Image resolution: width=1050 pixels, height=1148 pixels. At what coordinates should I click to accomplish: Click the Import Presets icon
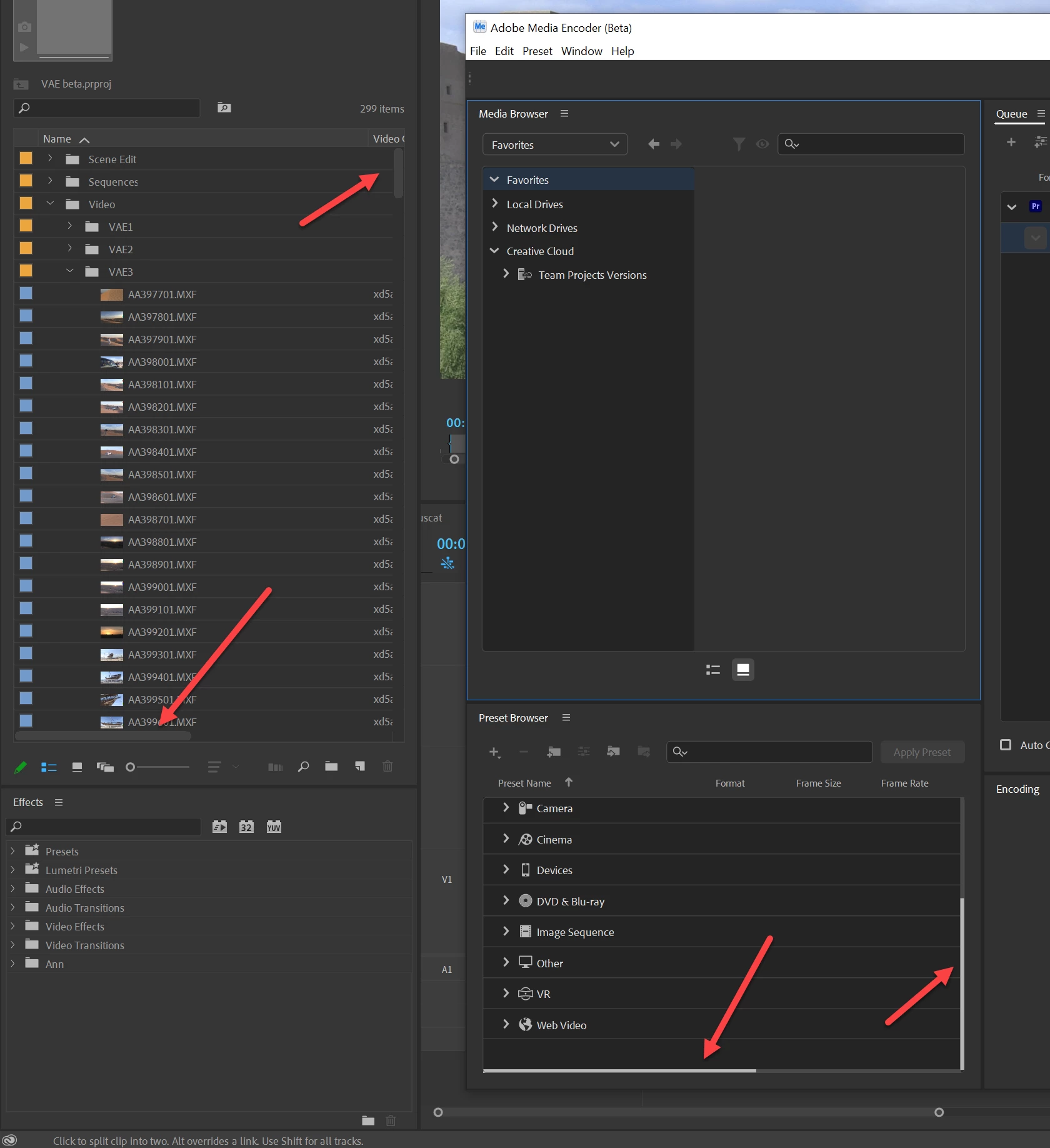tap(614, 752)
